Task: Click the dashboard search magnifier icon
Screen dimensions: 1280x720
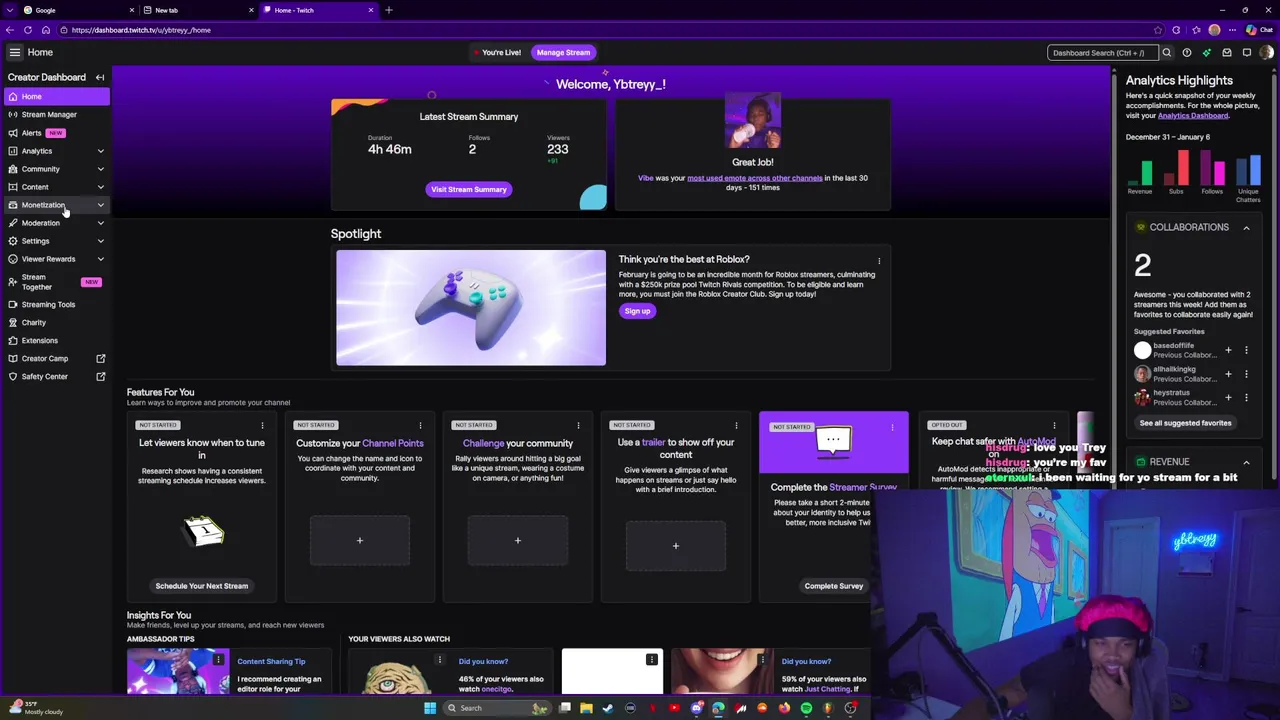Action: (1166, 52)
